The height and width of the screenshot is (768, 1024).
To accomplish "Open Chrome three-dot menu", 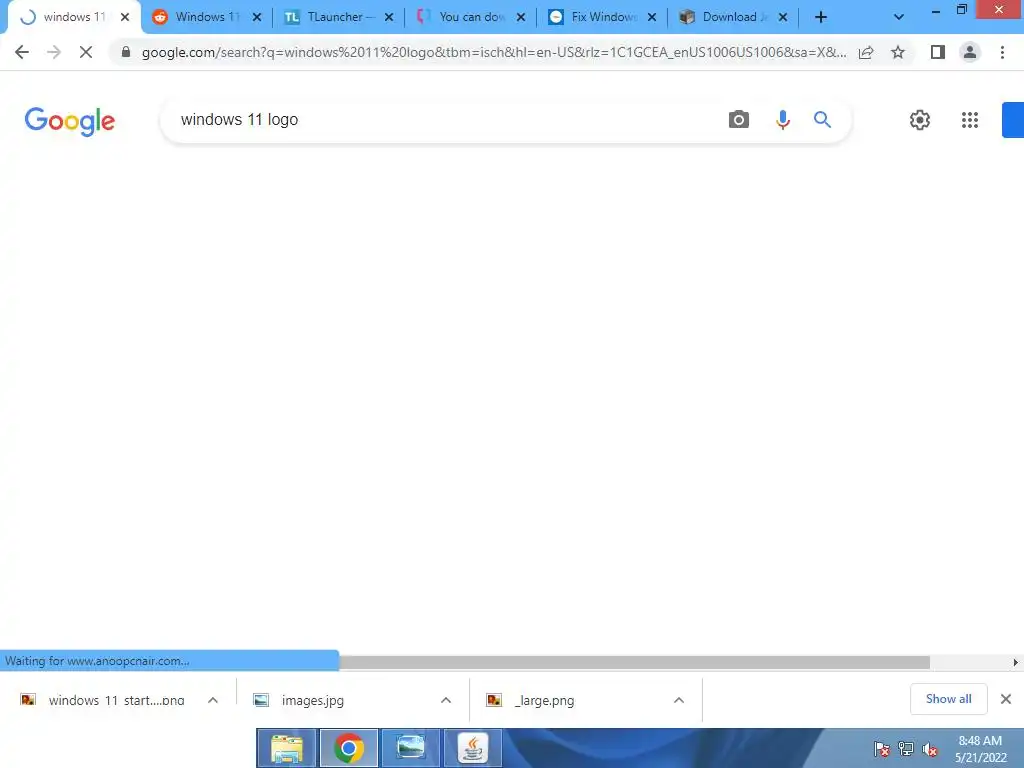I will pyautogui.click(x=1002, y=52).
